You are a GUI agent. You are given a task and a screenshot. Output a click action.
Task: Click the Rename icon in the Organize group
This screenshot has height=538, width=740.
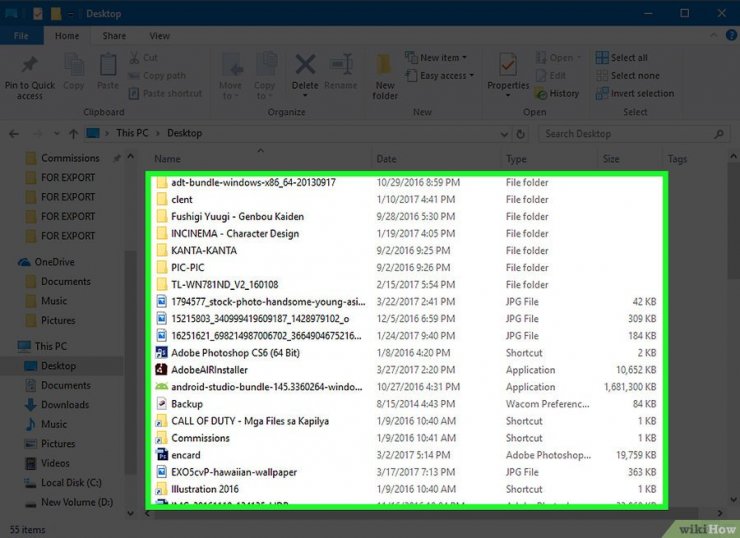340,68
